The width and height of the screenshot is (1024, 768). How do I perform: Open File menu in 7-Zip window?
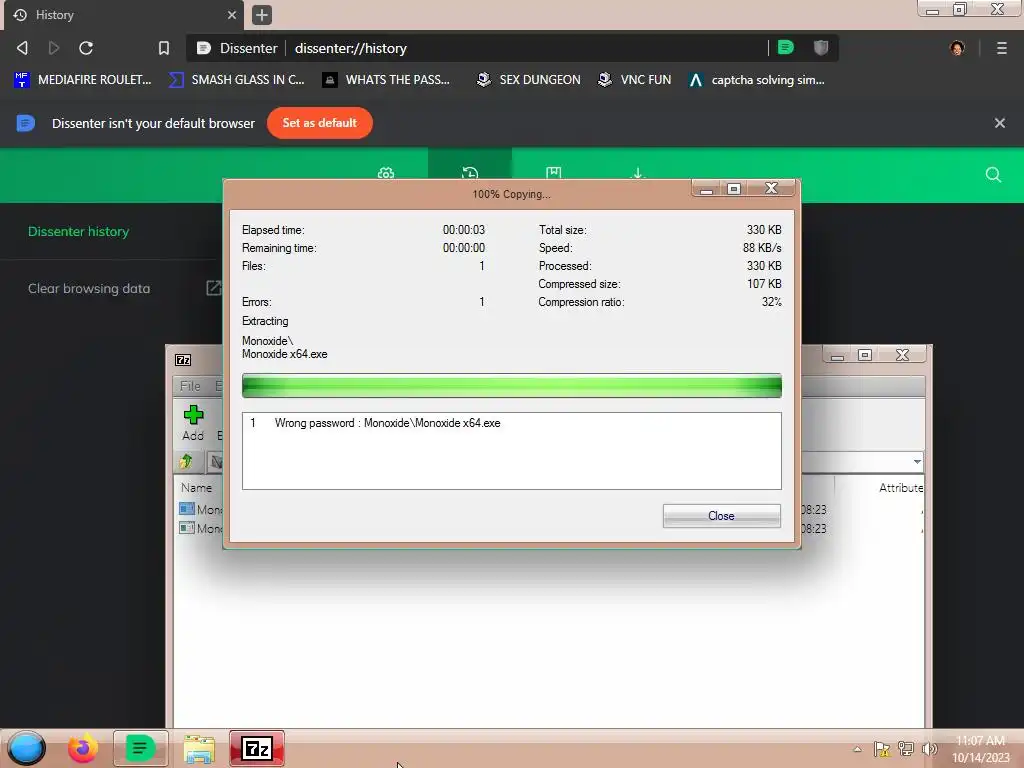pos(190,386)
